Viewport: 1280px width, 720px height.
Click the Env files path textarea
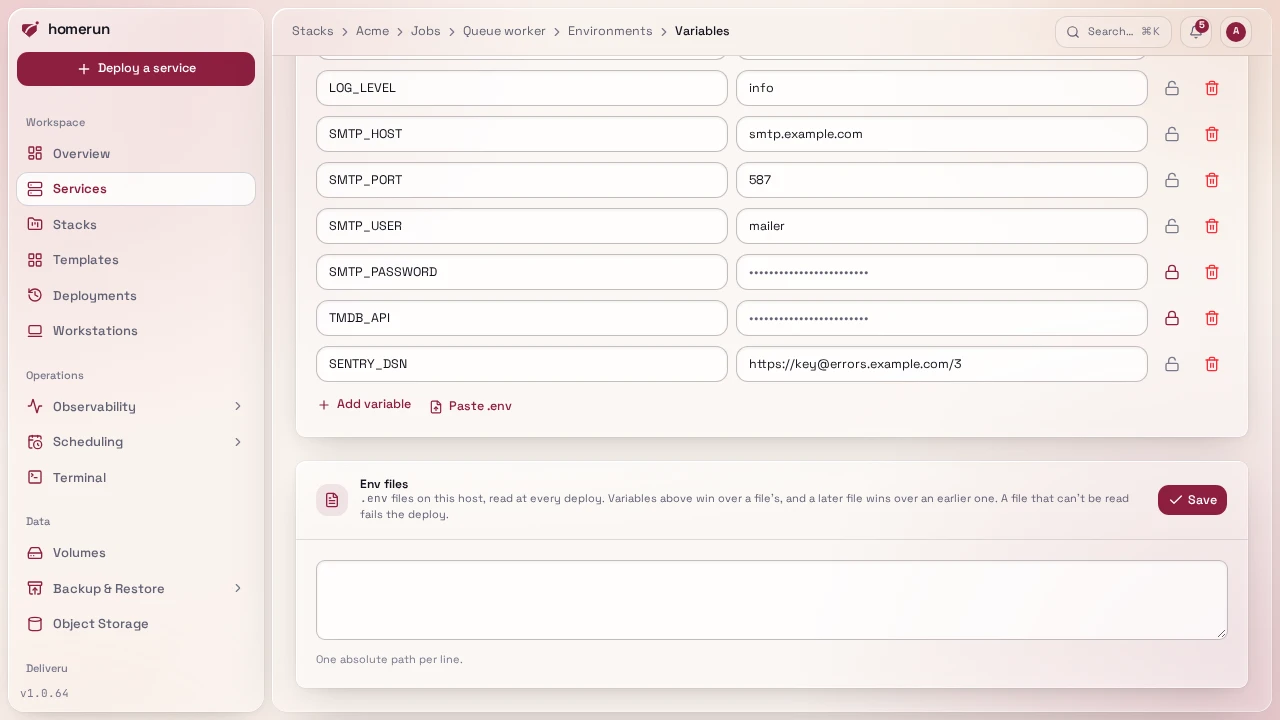(x=772, y=600)
